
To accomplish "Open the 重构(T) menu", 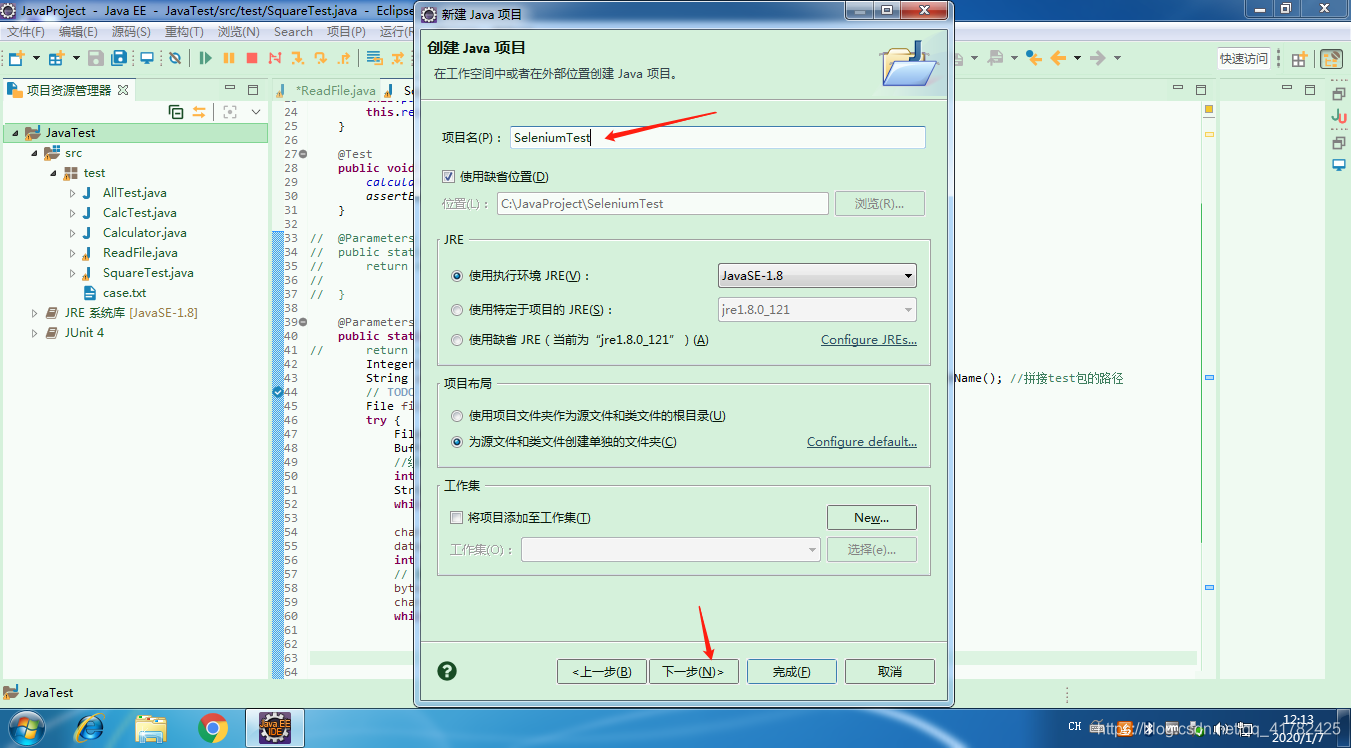I will pos(184,32).
